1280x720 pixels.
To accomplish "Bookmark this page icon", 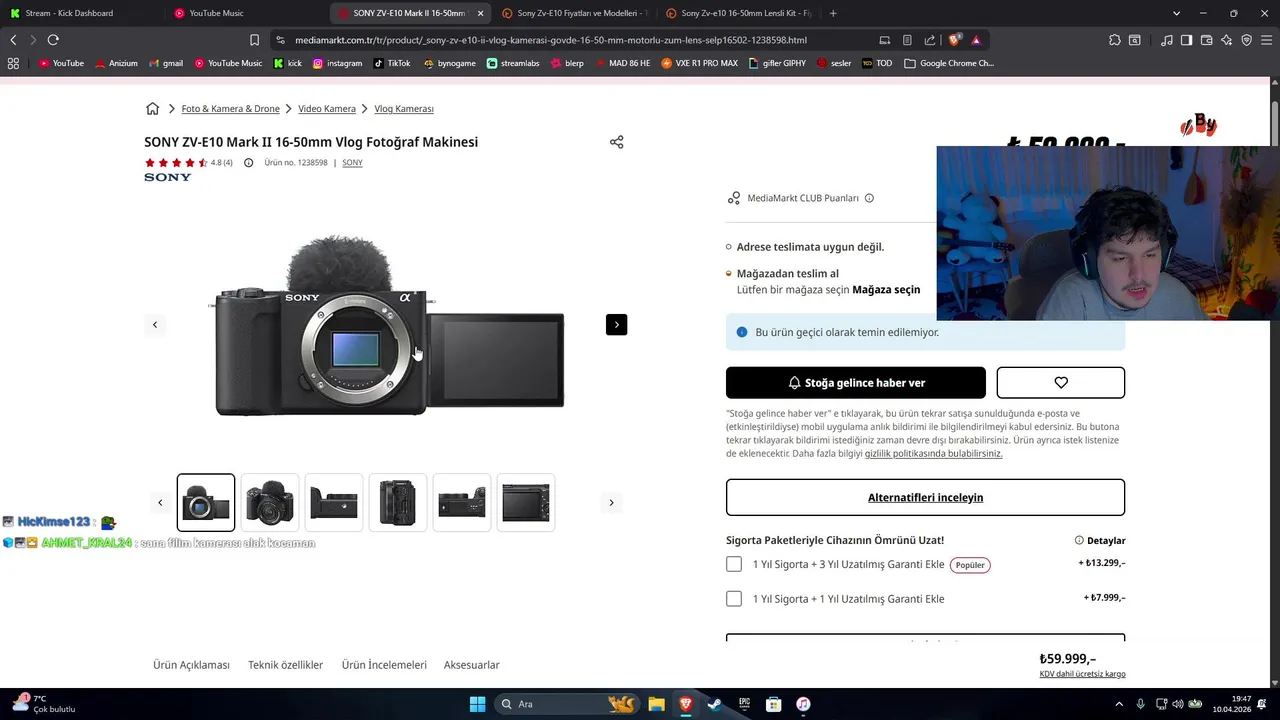I will [254, 40].
